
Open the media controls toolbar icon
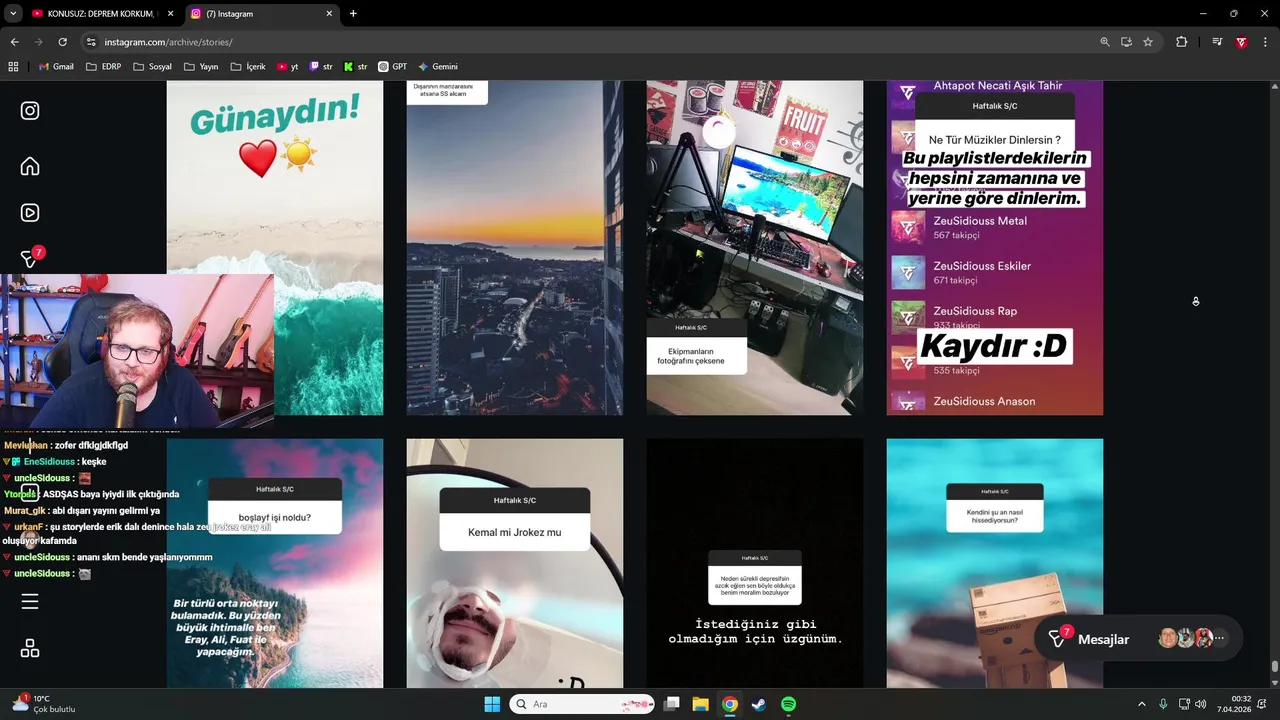(1217, 42)
